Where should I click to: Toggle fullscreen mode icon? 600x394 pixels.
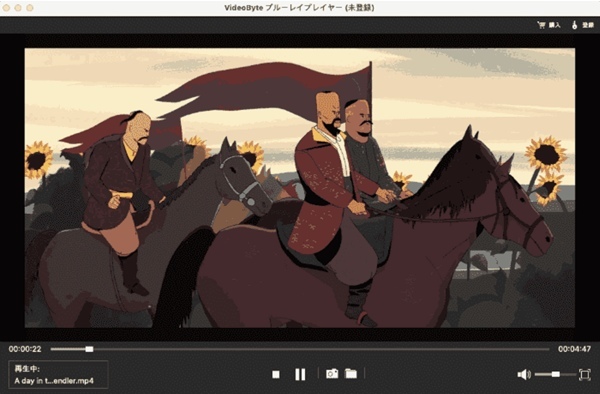[584, 374]
